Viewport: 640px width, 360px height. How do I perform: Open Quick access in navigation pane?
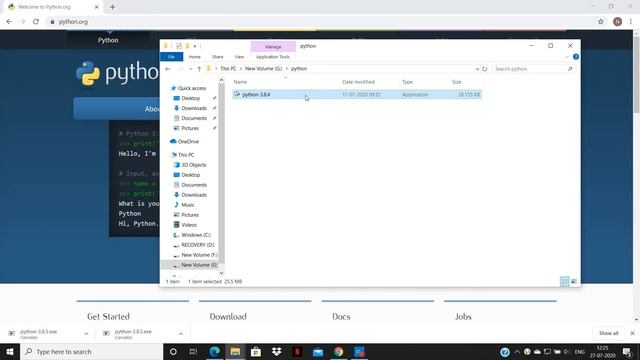(191, 88)
